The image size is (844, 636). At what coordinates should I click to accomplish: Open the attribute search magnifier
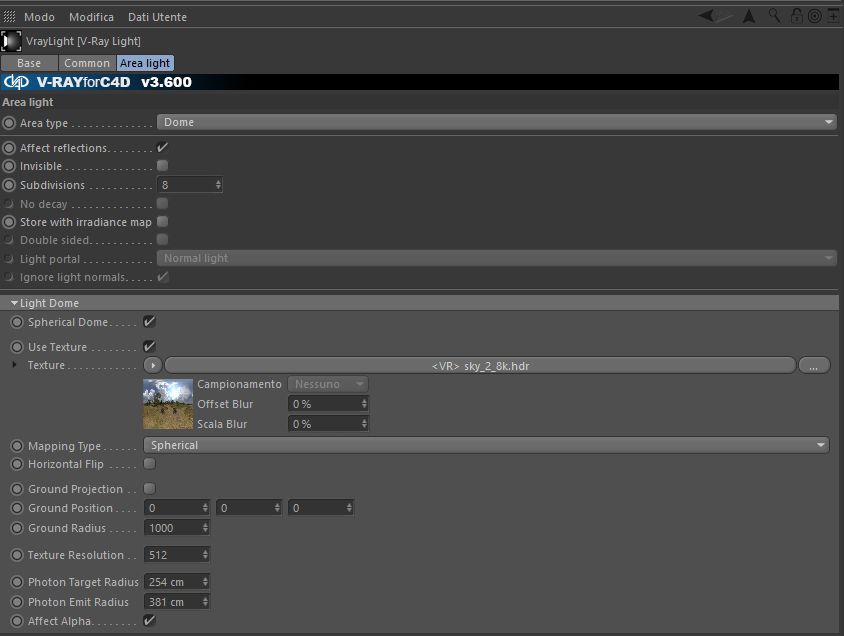pyautogui.click(x=775, y=16)
